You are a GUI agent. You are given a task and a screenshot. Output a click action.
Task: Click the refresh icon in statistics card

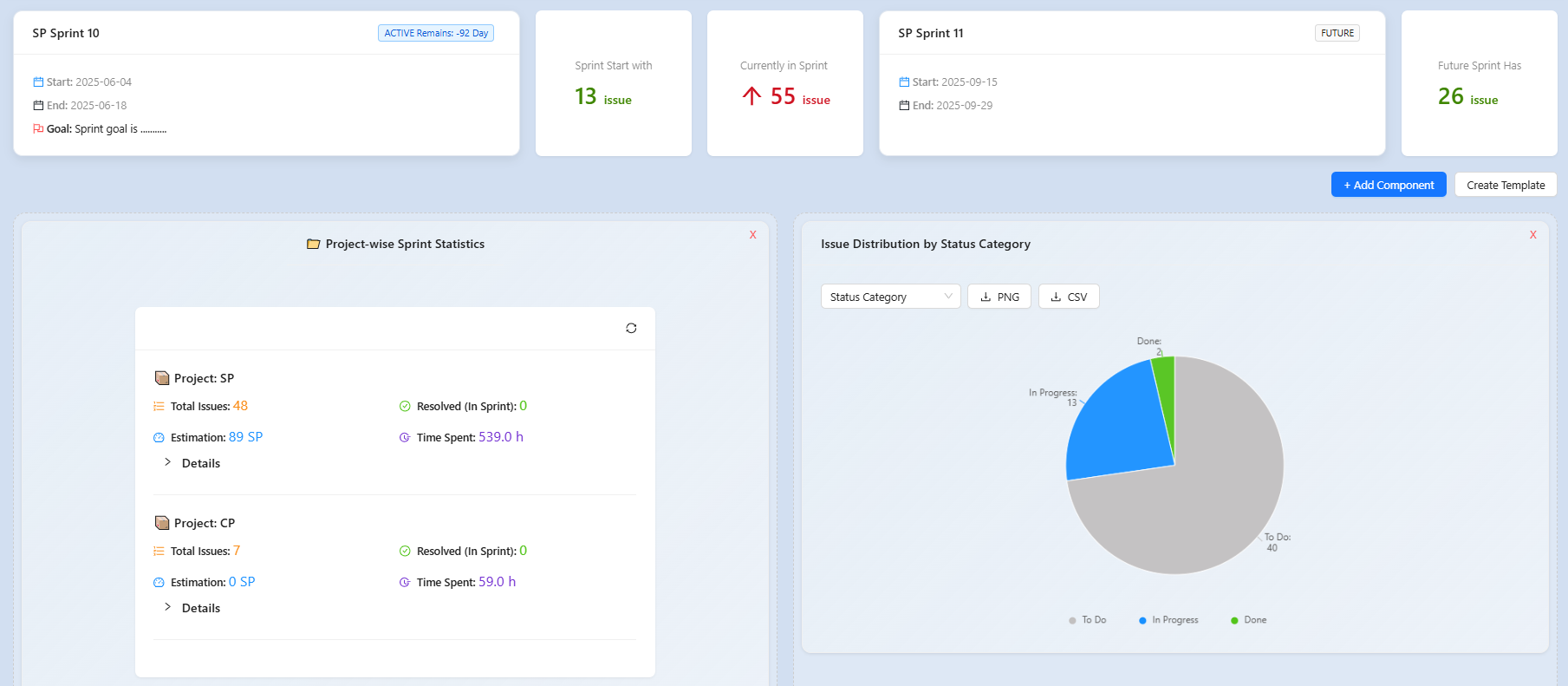[631, 328]
